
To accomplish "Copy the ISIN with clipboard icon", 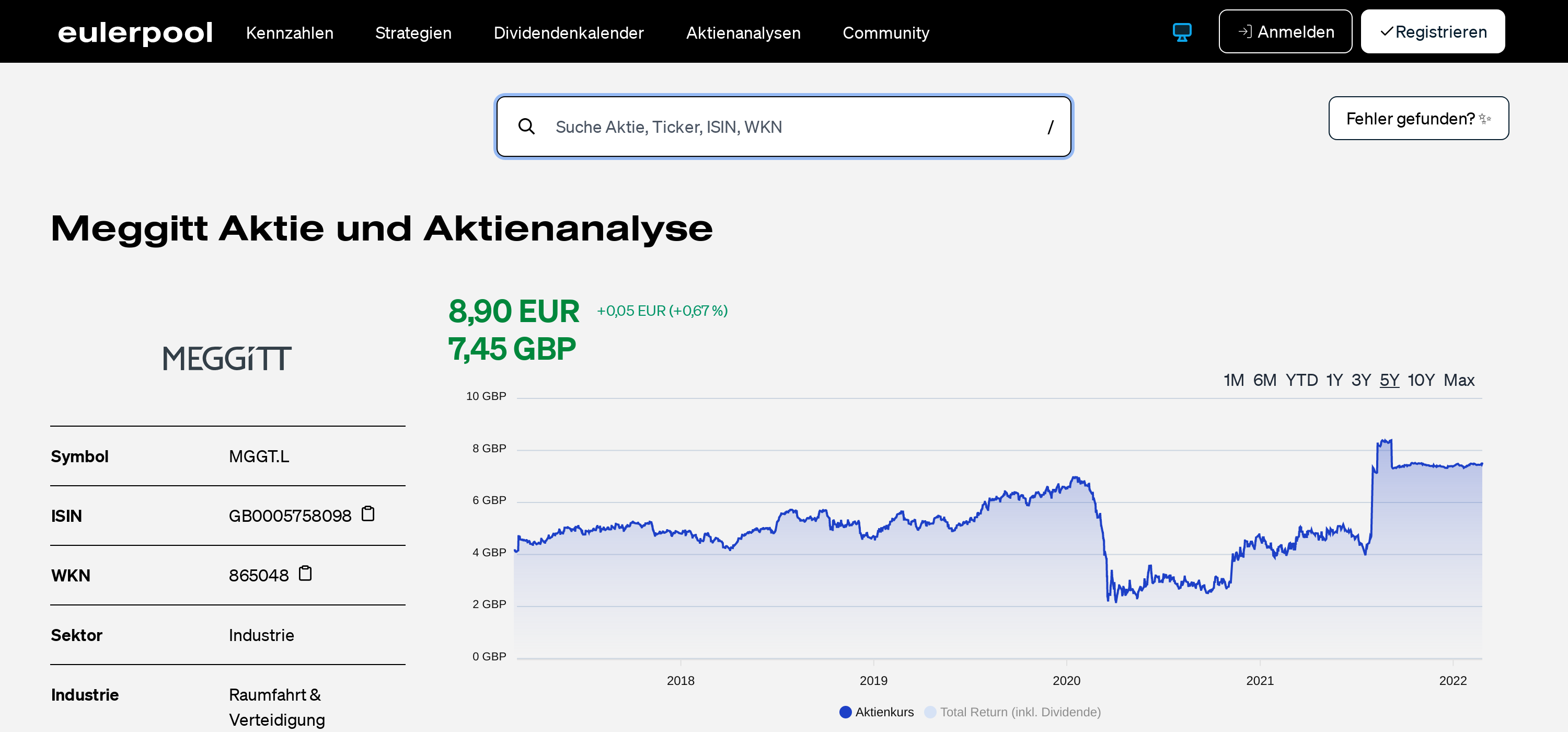I will 367,514.
